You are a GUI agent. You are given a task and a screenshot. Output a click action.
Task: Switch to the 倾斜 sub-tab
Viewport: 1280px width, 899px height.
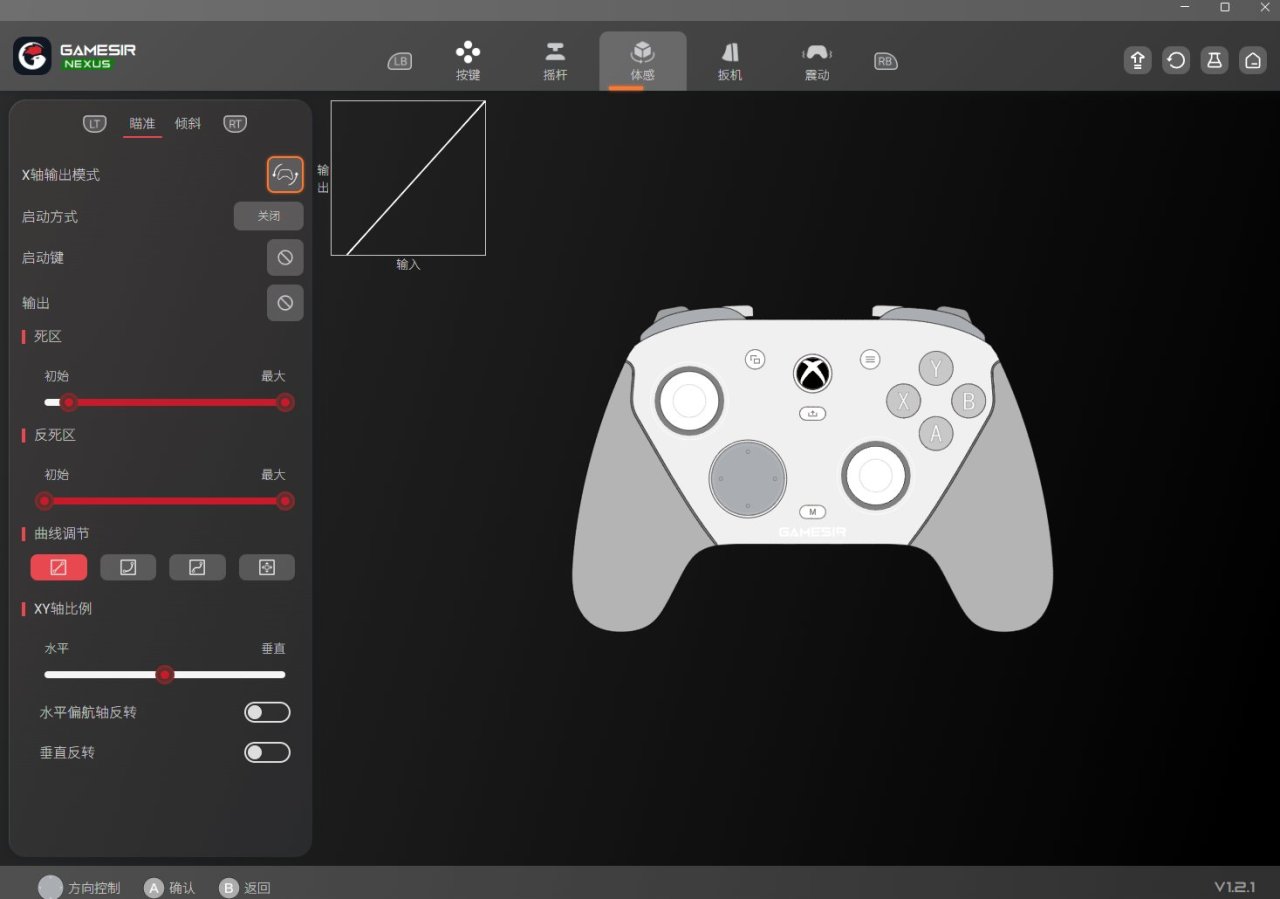tap(188, 124)
